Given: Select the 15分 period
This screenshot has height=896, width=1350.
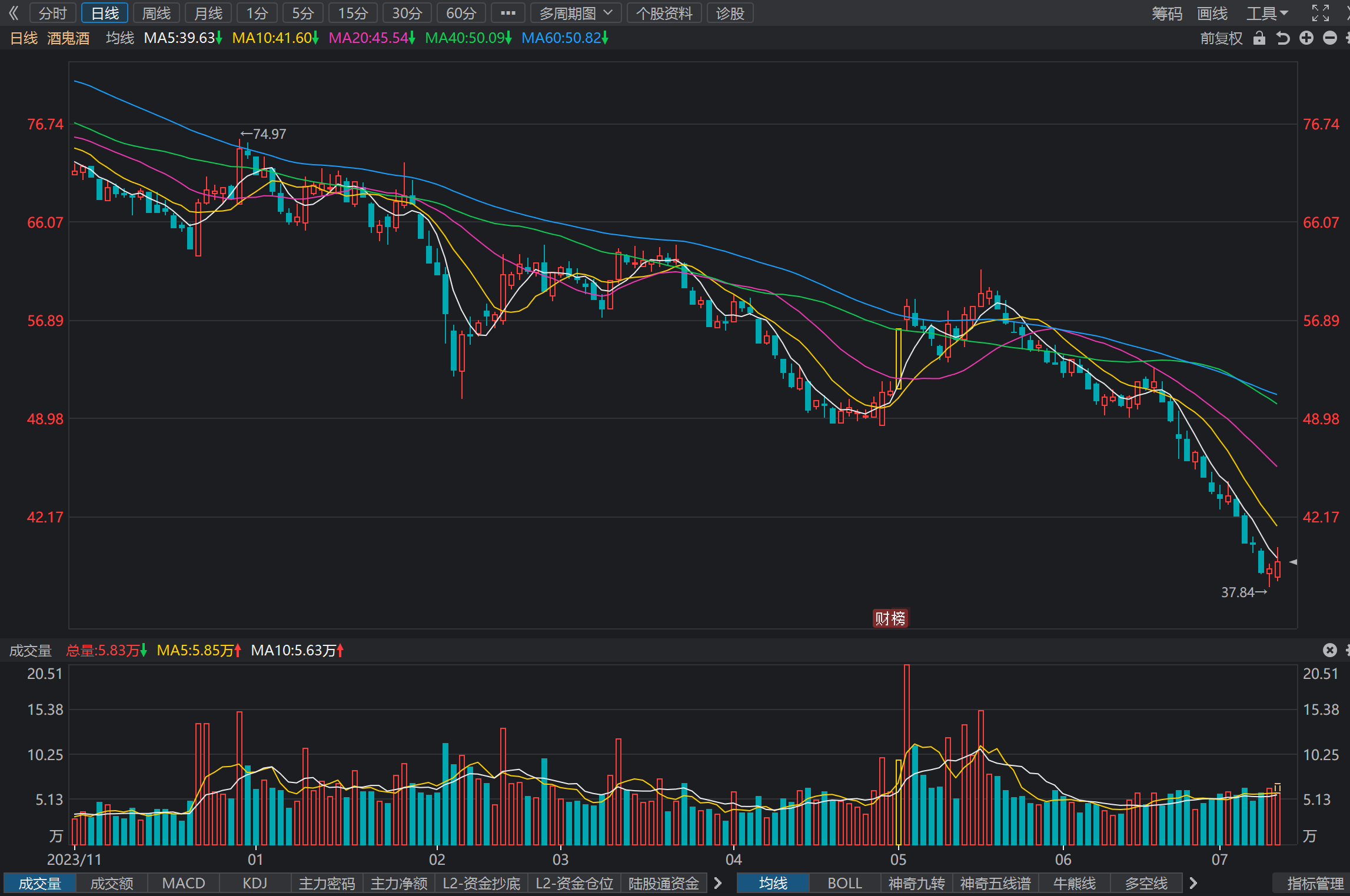Looking at the screenshot, I should pyautogui.click(x=353, y=13).
